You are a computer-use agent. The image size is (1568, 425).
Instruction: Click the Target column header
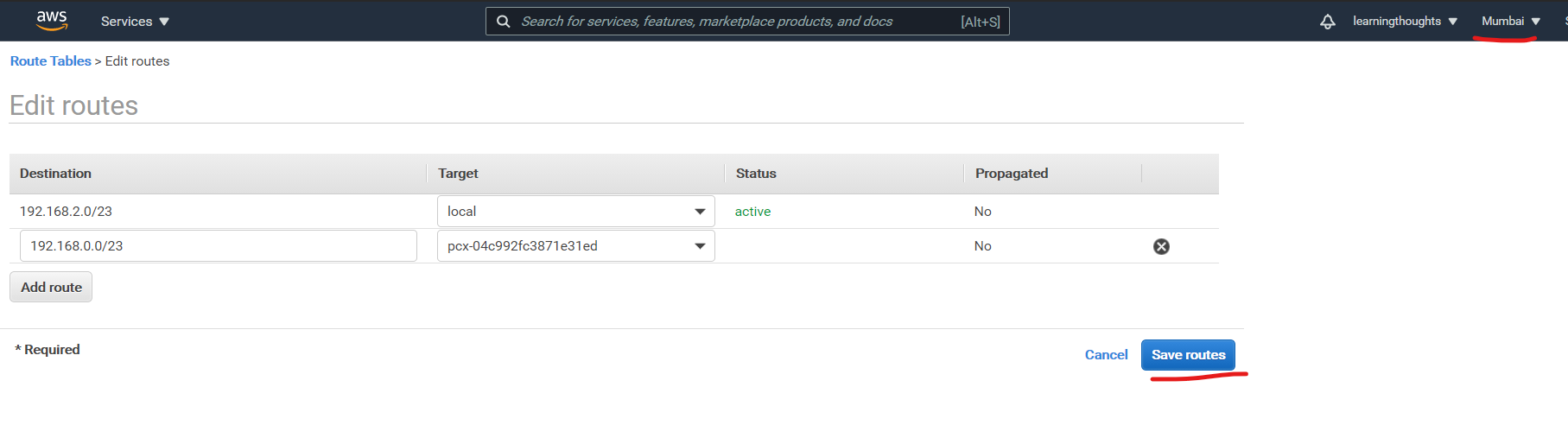458,174
